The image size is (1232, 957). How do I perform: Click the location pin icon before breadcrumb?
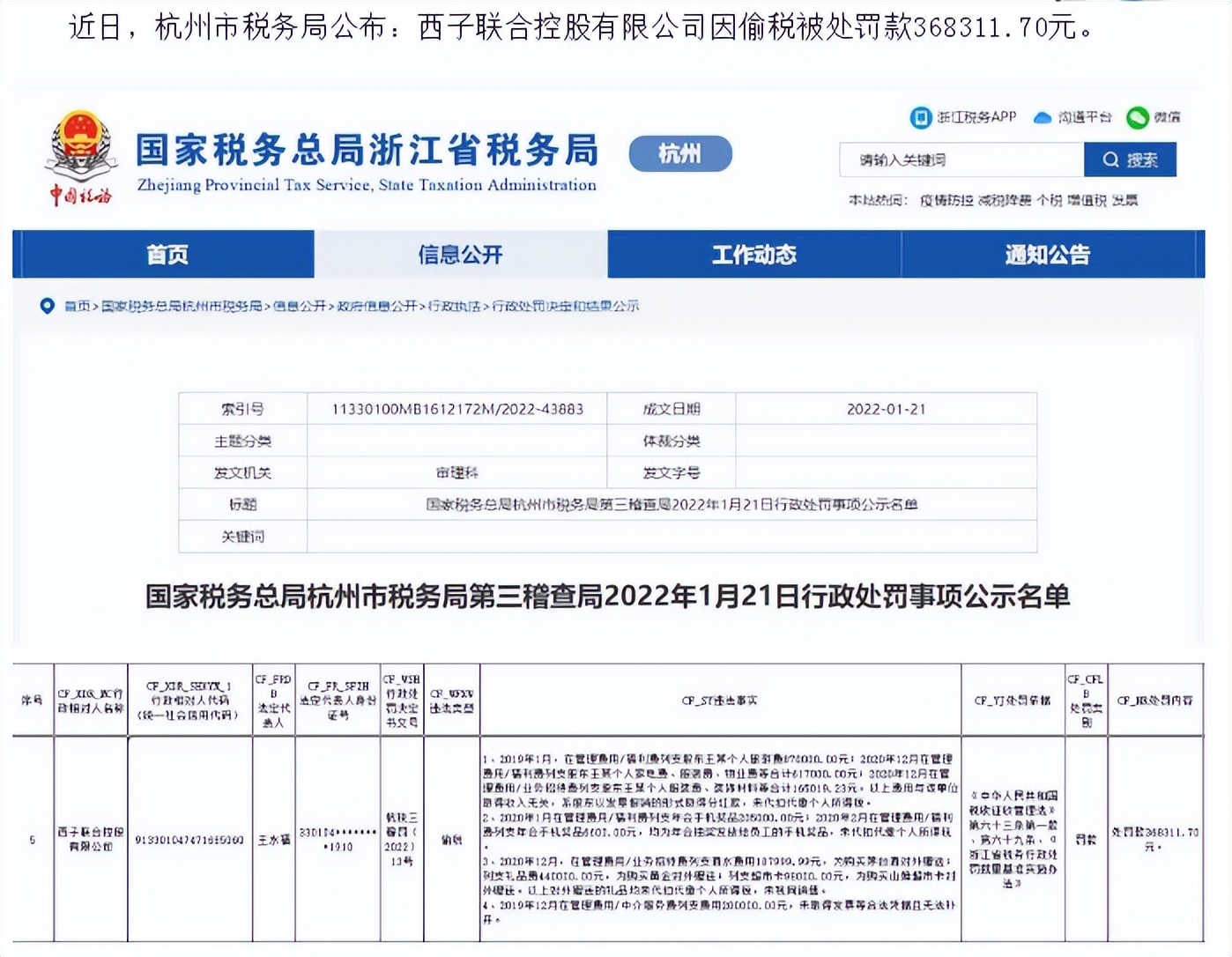(x=47, y=307)
